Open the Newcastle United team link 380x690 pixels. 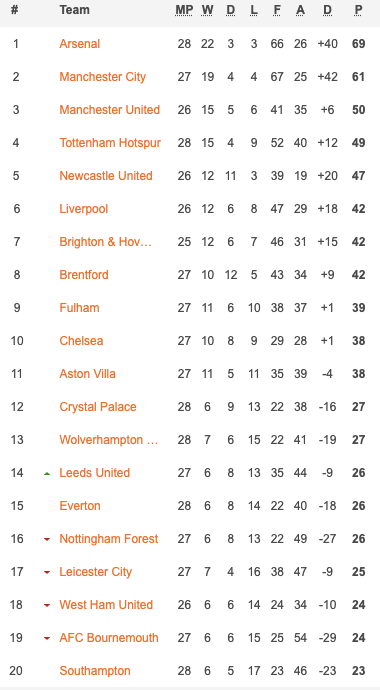[106, 176]
